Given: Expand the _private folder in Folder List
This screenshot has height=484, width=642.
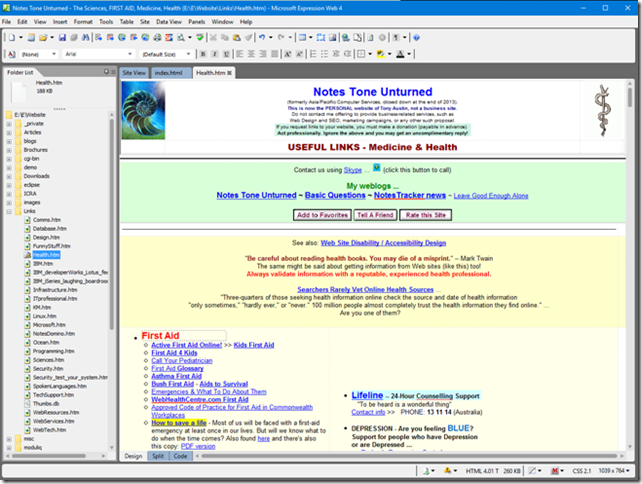Looking at the screenshot, I should point(9,124).
